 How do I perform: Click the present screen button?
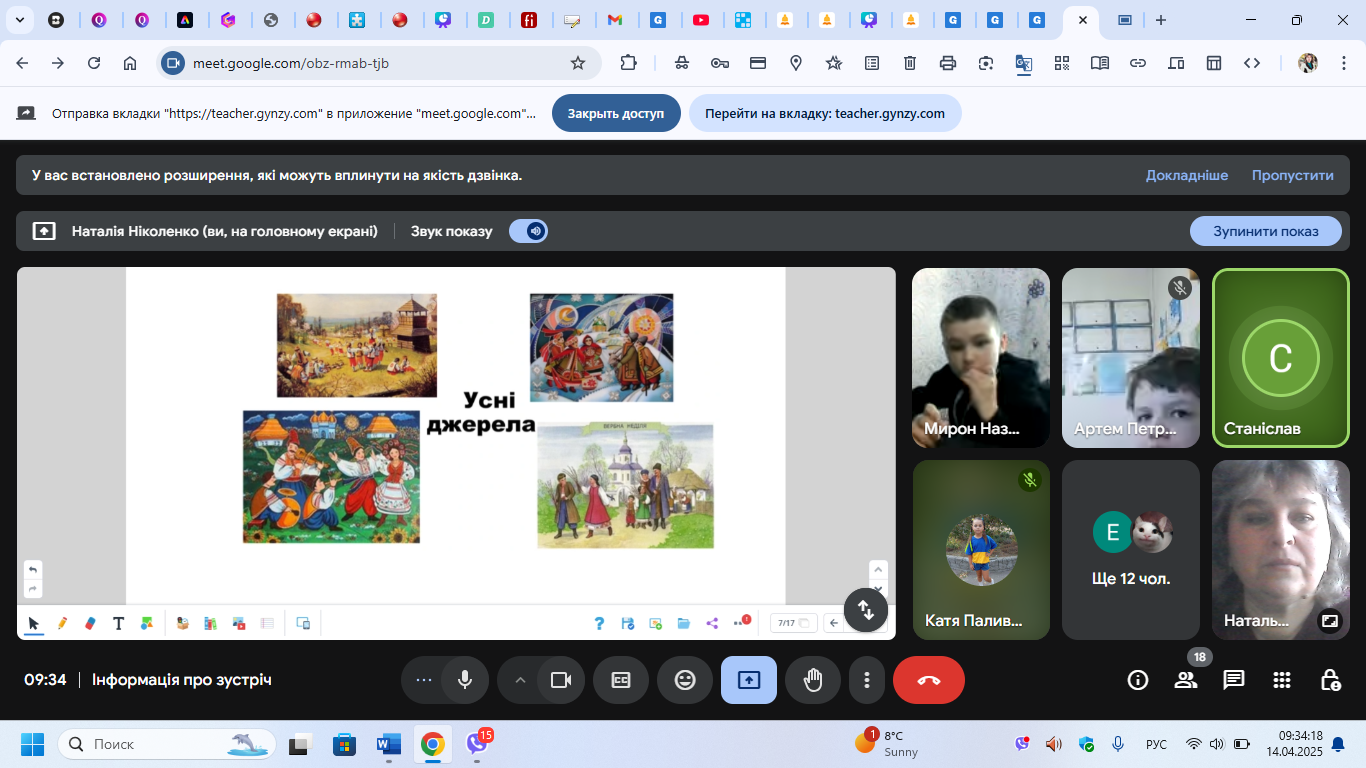[x=749, y=680]
